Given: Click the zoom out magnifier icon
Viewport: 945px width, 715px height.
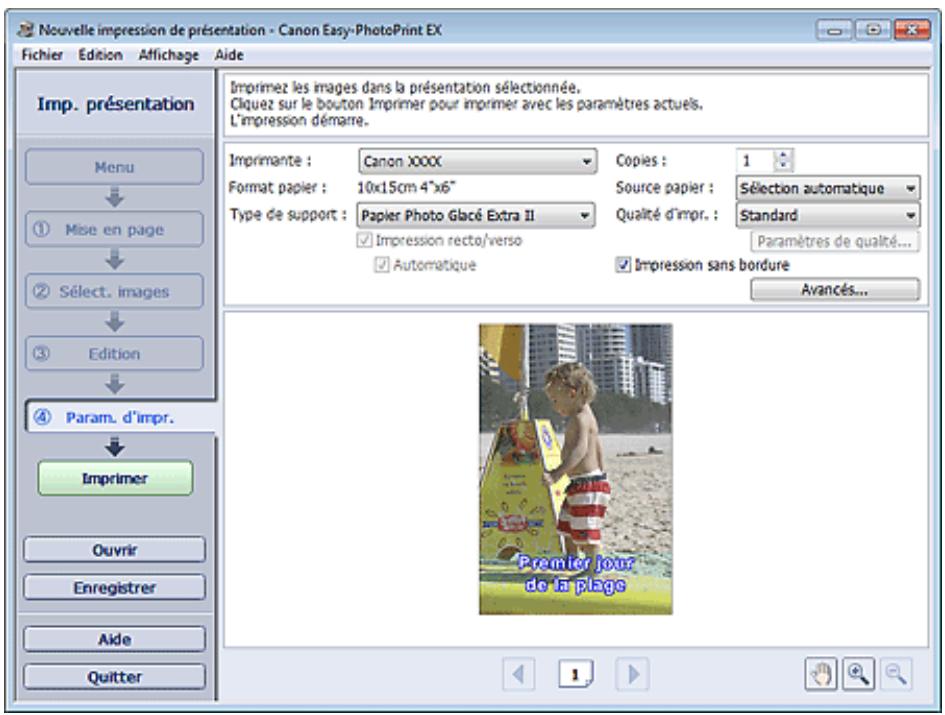Looking at the screenshot, I should coord(896,673).
